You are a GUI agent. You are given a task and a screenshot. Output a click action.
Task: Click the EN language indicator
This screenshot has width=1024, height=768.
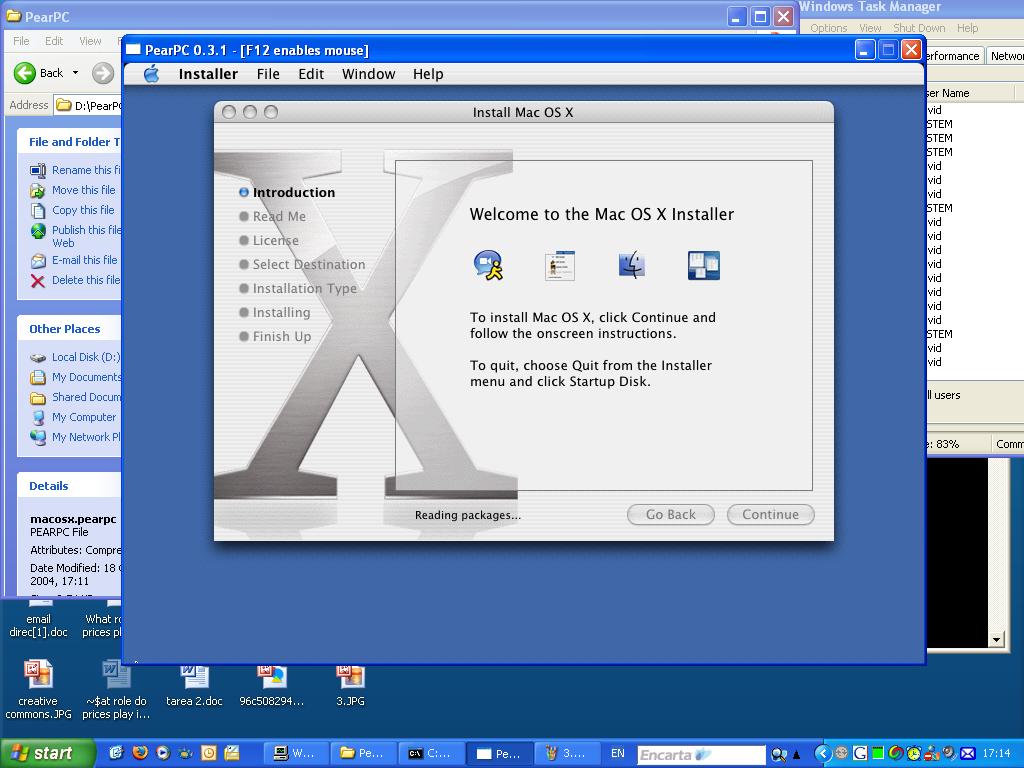pos(617,754)
